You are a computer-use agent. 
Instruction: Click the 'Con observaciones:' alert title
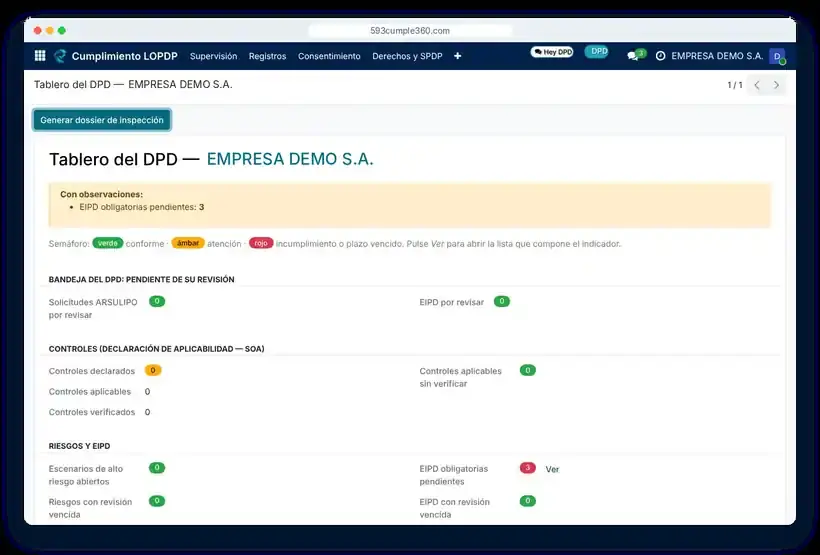click(x=101, y=194)
